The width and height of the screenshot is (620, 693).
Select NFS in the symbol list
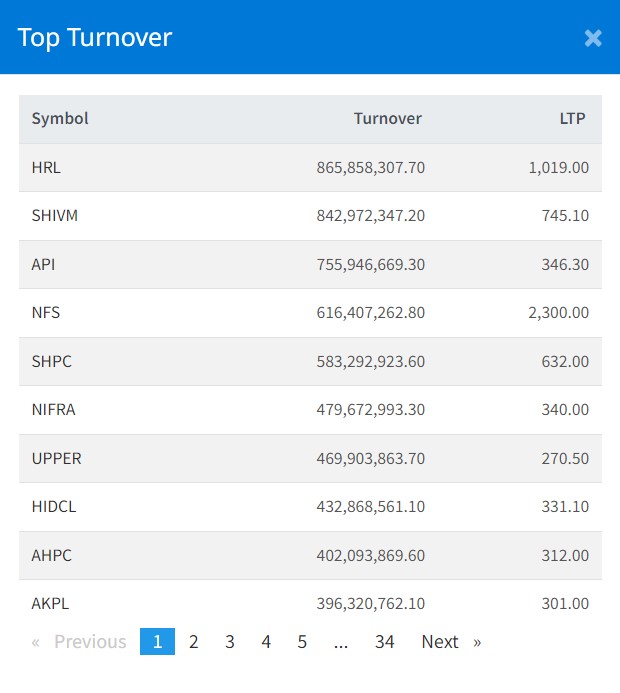tap(46, 313)
